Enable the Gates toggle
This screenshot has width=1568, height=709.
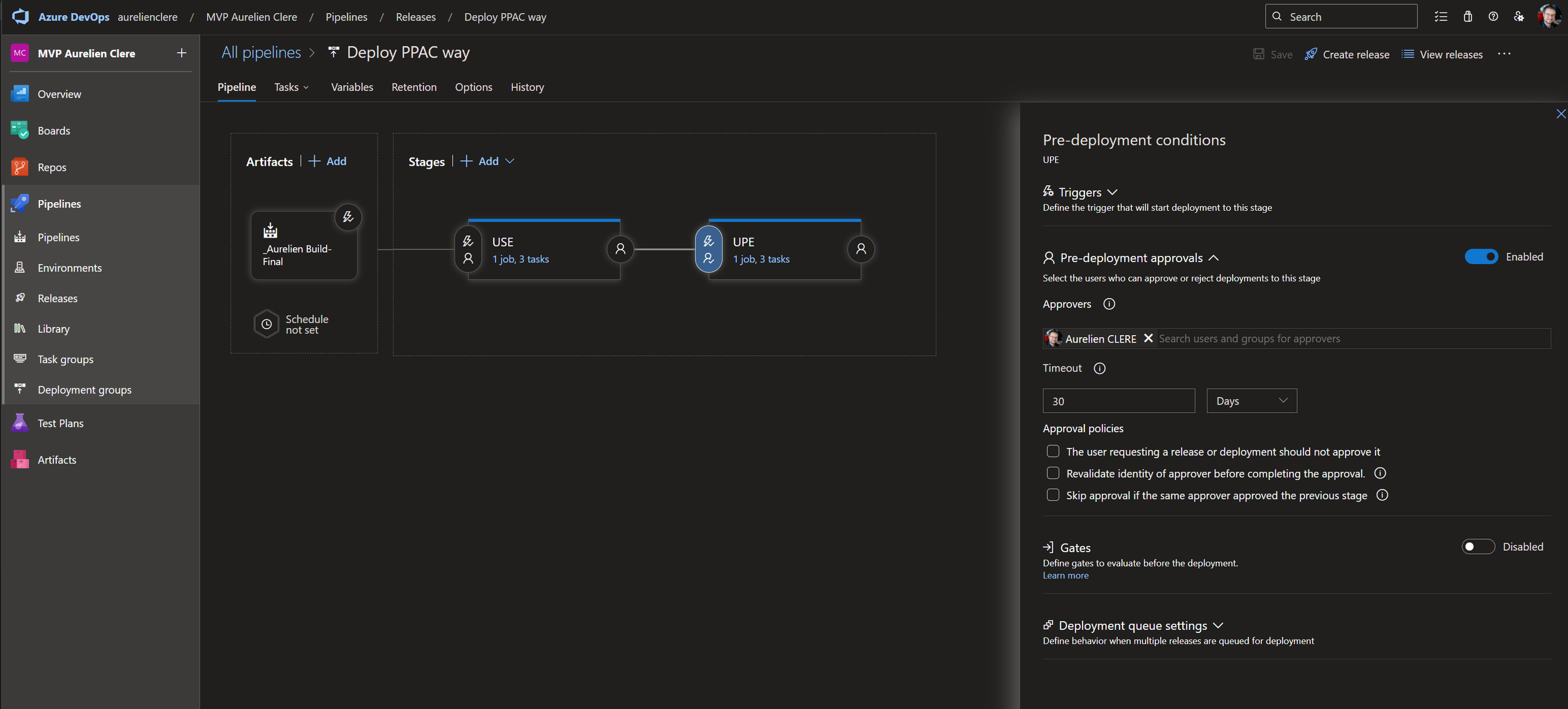pos(1478,546)
